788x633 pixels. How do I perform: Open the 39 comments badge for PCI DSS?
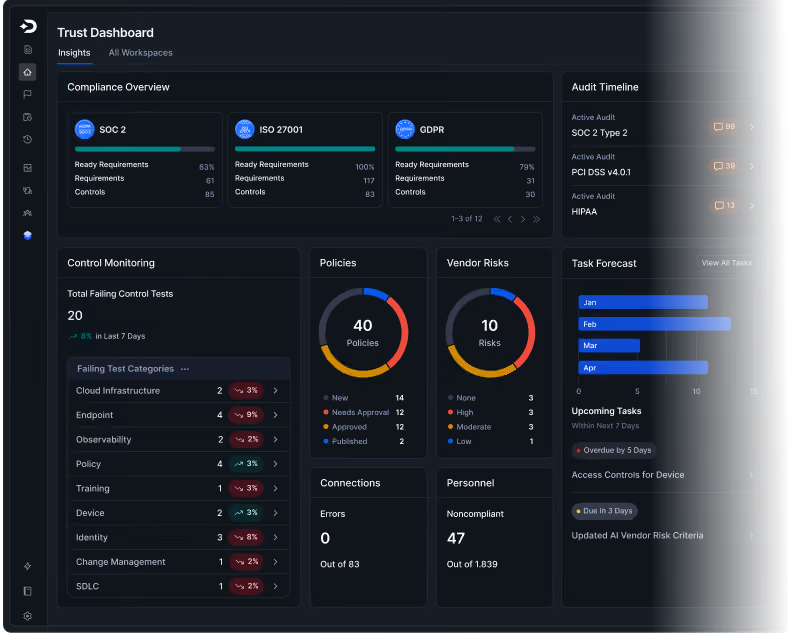click(x=724, y=166)
